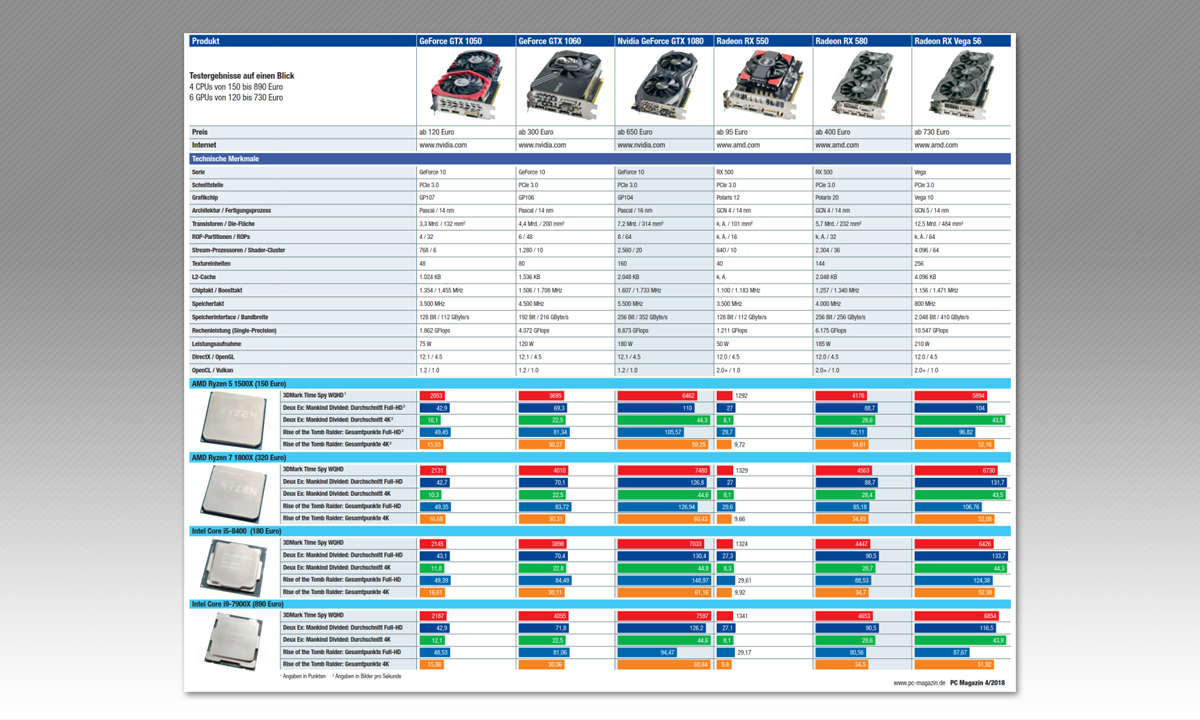The image size is (1200, 720).
Task: Click the "Internet" row label
Action: (x=204, y=145)
